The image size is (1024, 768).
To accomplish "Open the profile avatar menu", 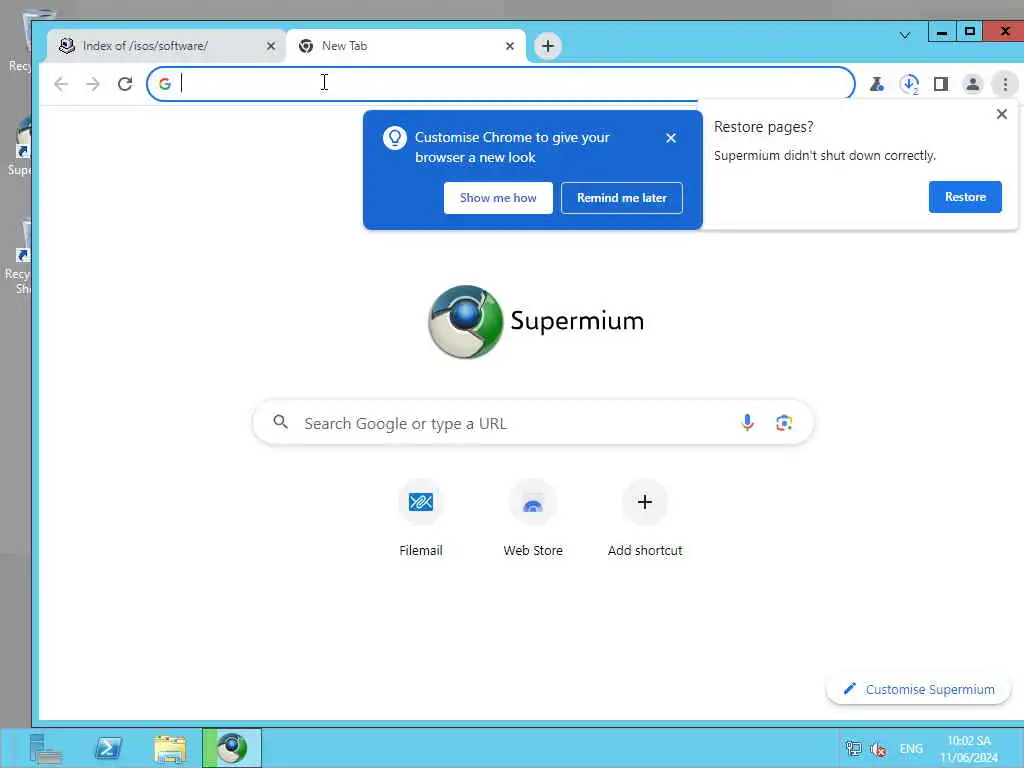I will [972, 84].
